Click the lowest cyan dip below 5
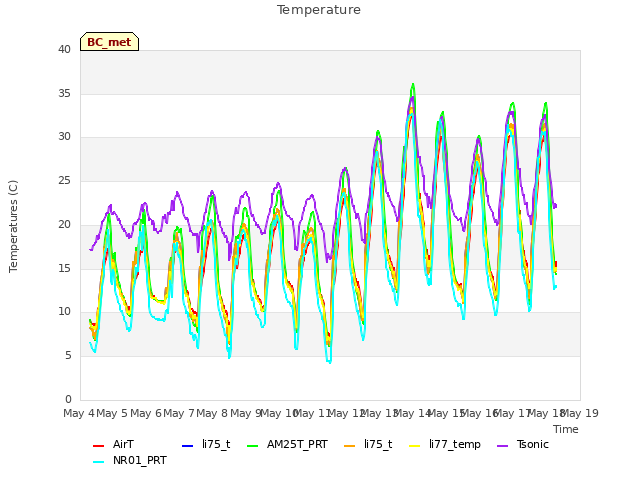640x480 pixels. point(329,362)
